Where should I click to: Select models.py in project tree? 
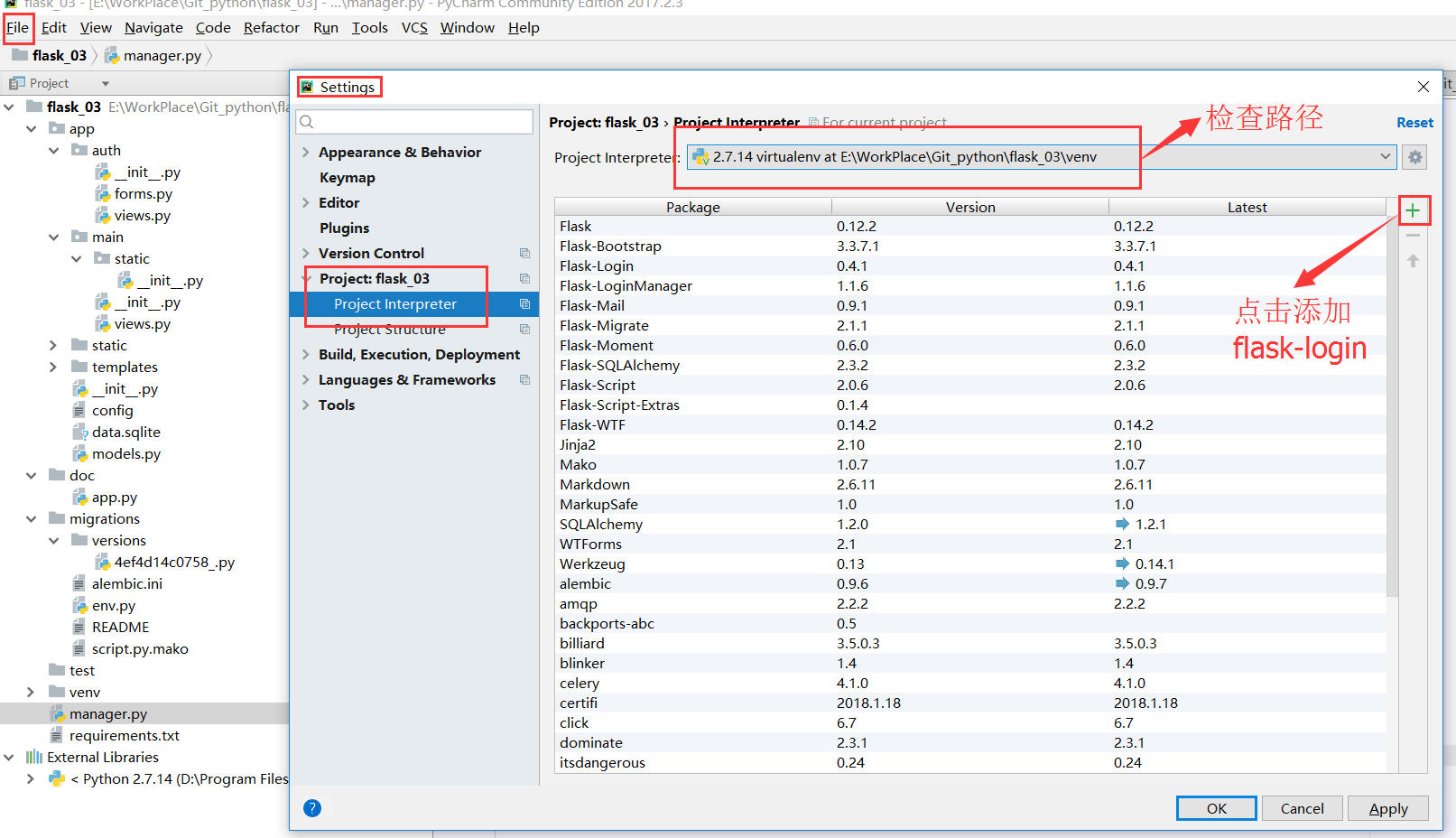pyautogui.click(x=126, y=454)
